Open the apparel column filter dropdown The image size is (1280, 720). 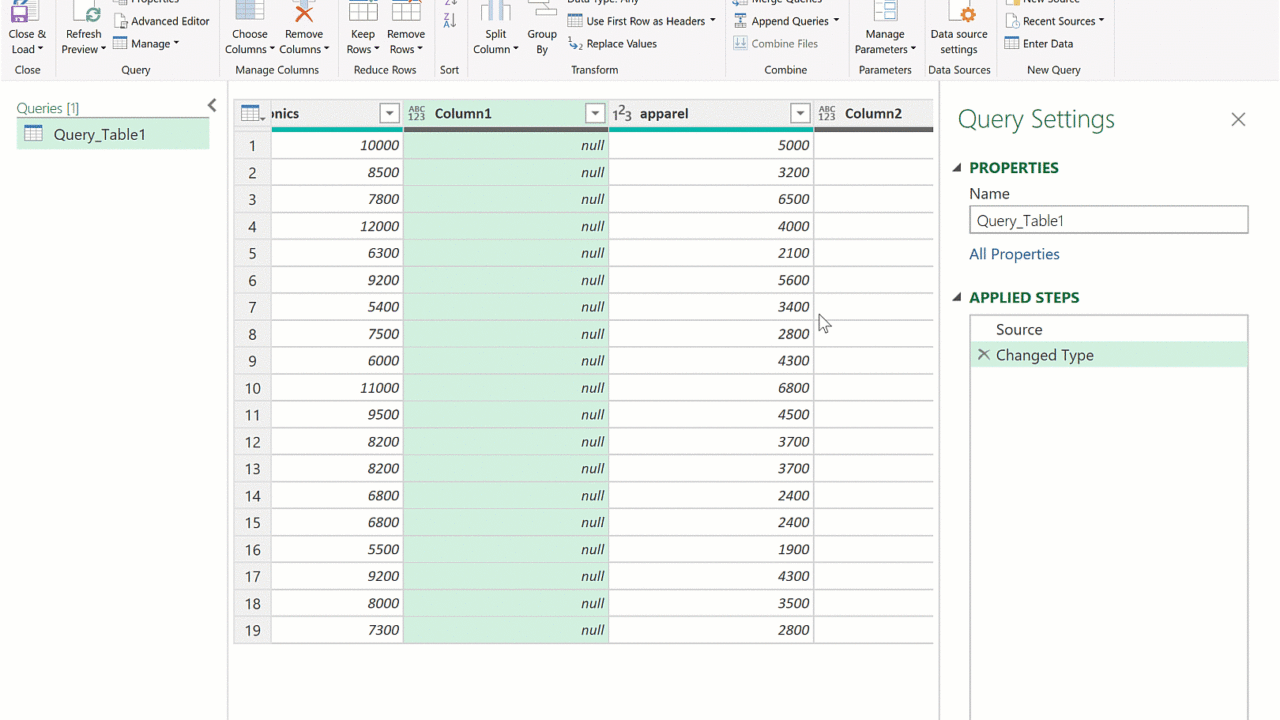(800, 114)
